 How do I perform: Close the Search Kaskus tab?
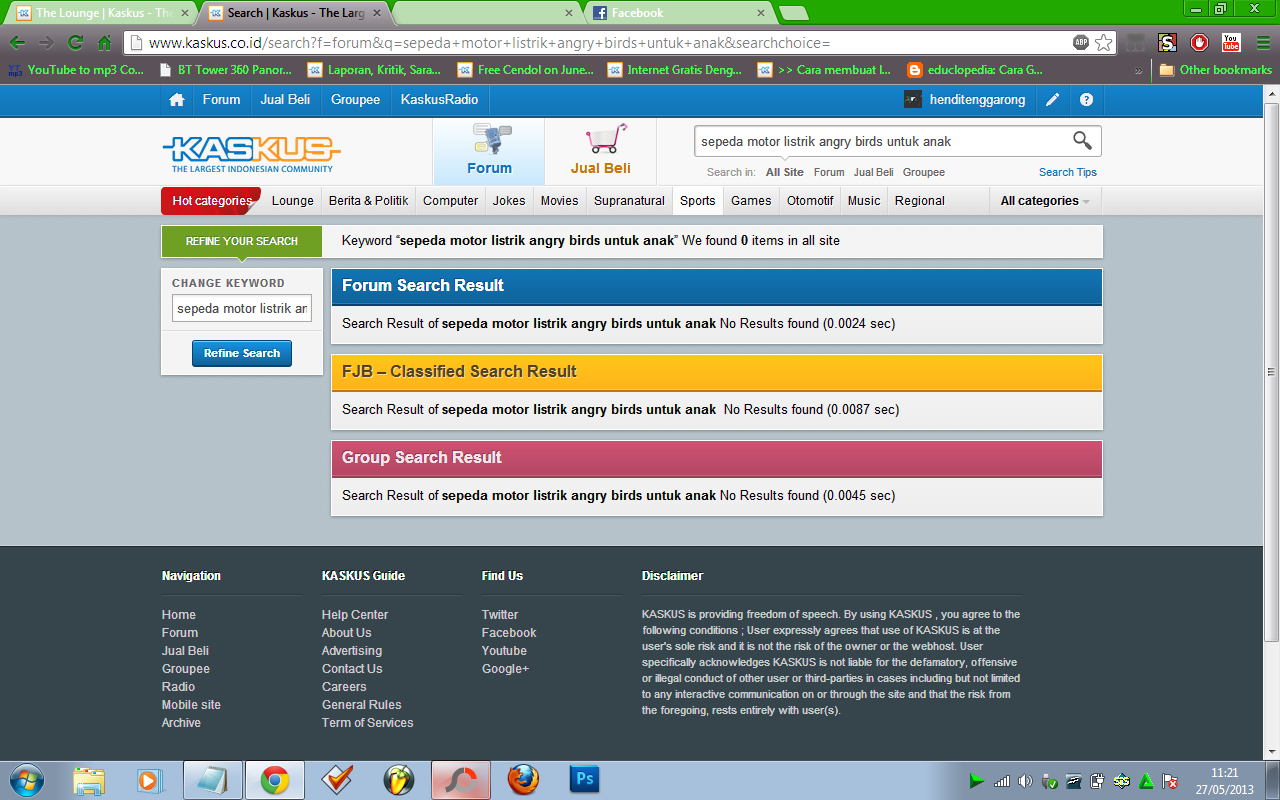(376, 13)
